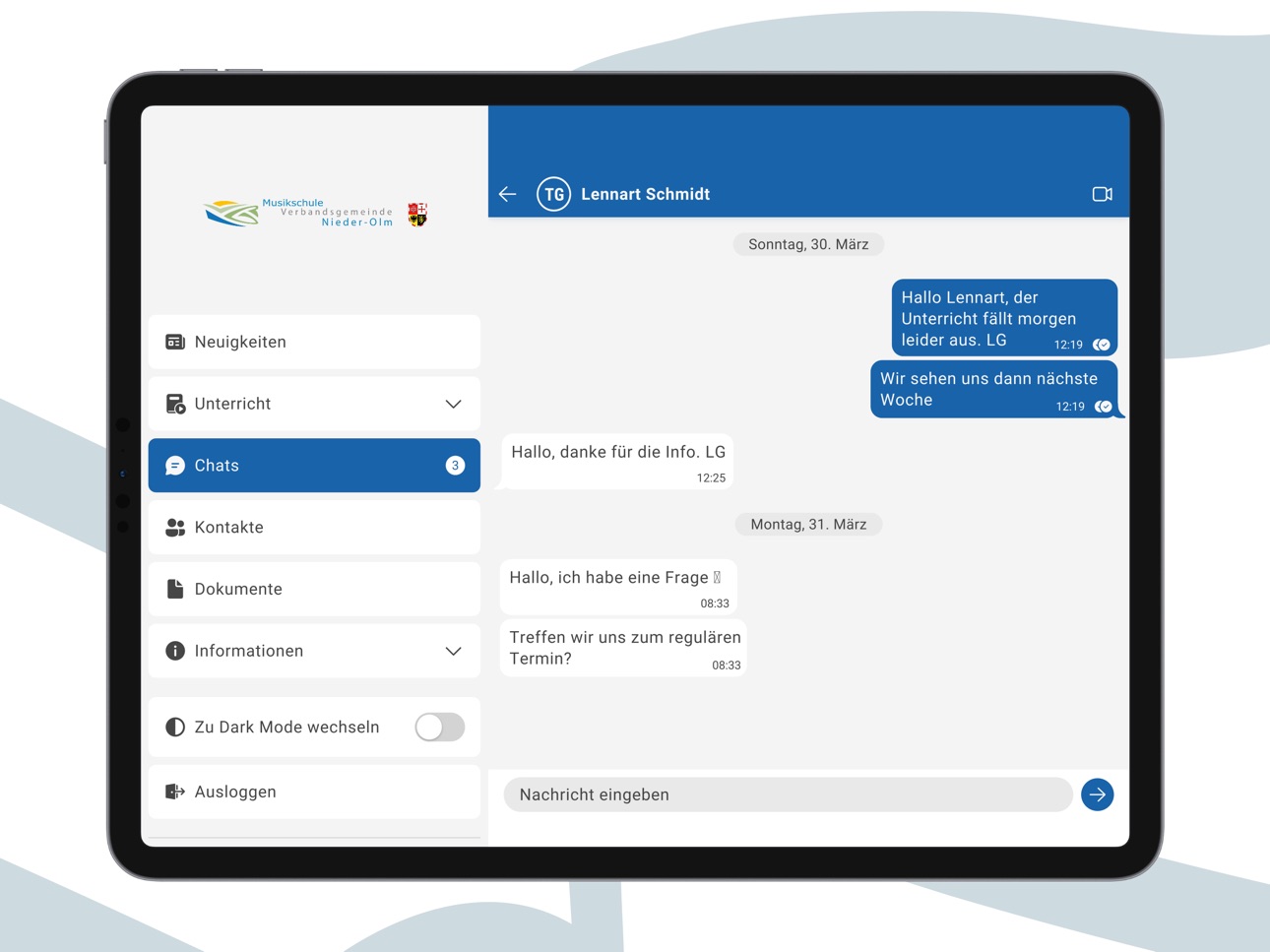Image resolution: width=1270 pixels, height=952 pixels.
Task: Click the Unterricht lesson icon
Action: pos(175,404)
